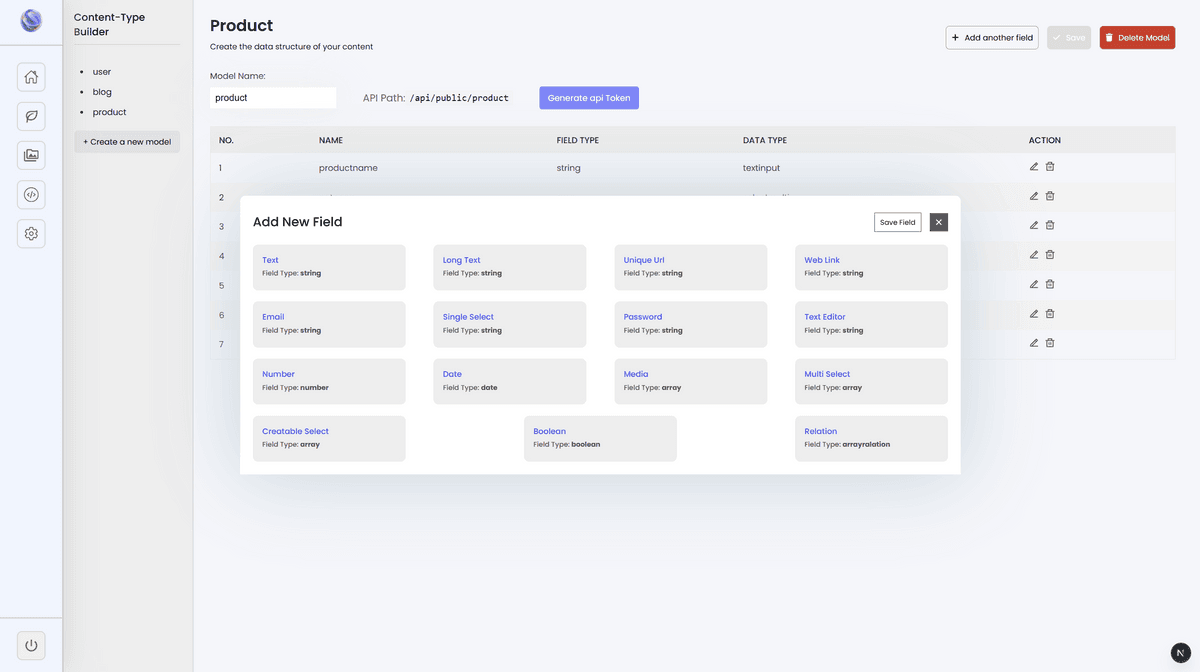
Task: Click the ACTION column header
Action: click(1045, 140)
